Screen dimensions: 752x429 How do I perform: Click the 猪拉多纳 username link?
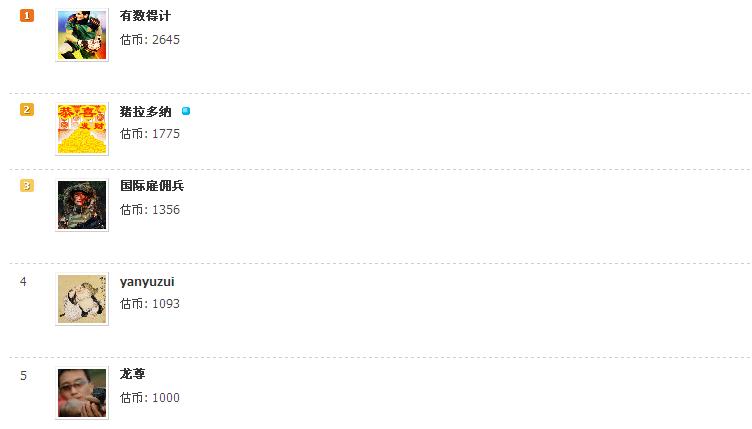(x=146, y=111)
